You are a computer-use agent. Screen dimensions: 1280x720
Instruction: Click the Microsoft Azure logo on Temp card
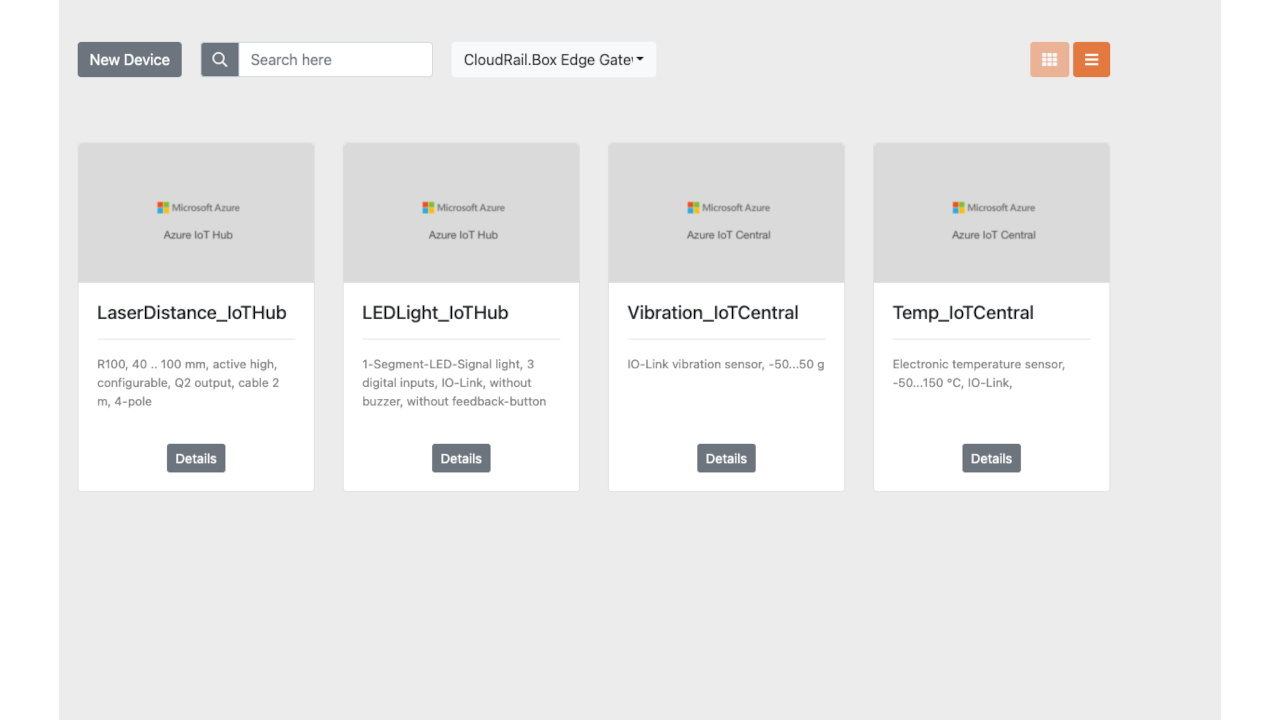(993, 208)
